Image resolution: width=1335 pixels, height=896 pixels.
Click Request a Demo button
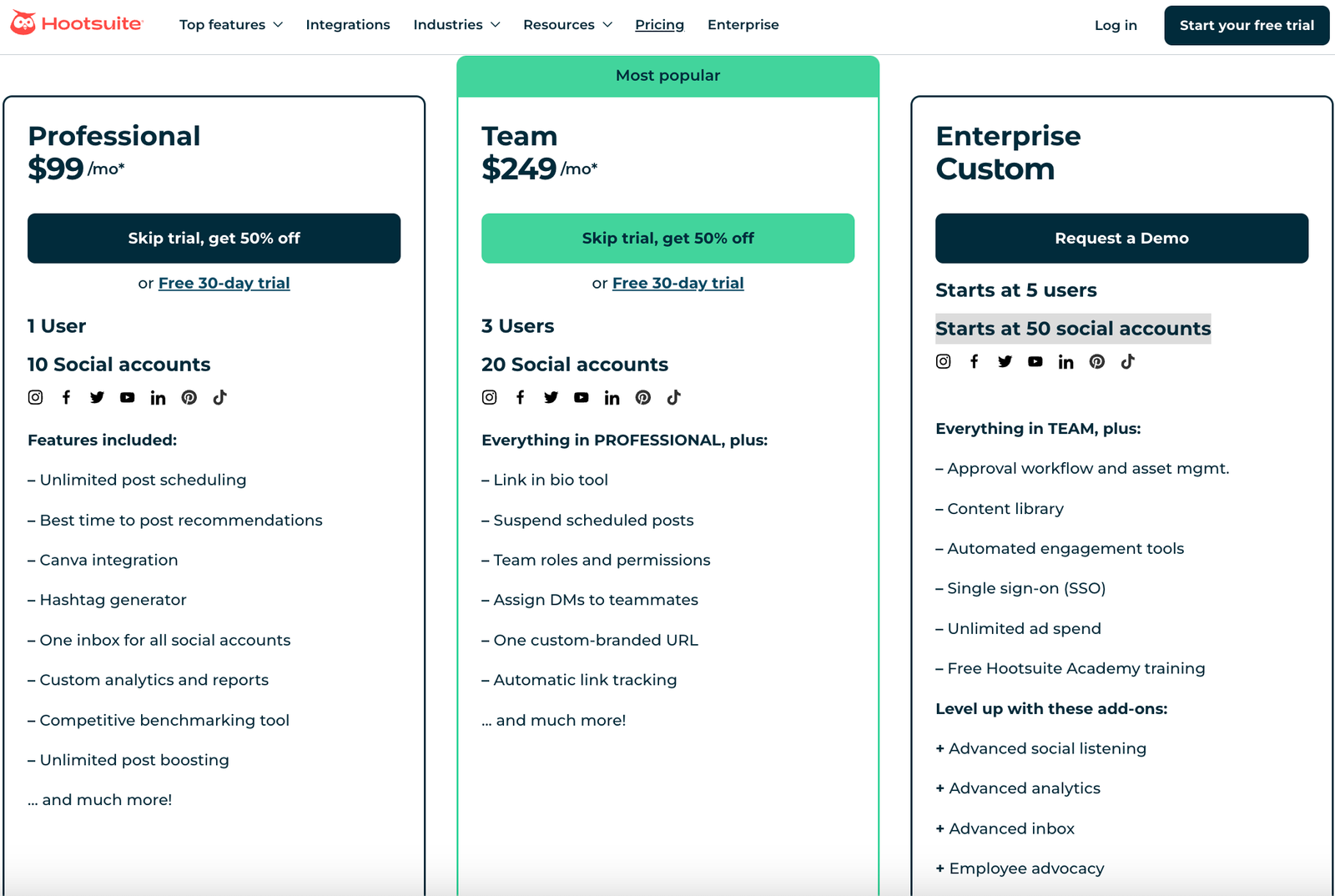coord(1121,239)
